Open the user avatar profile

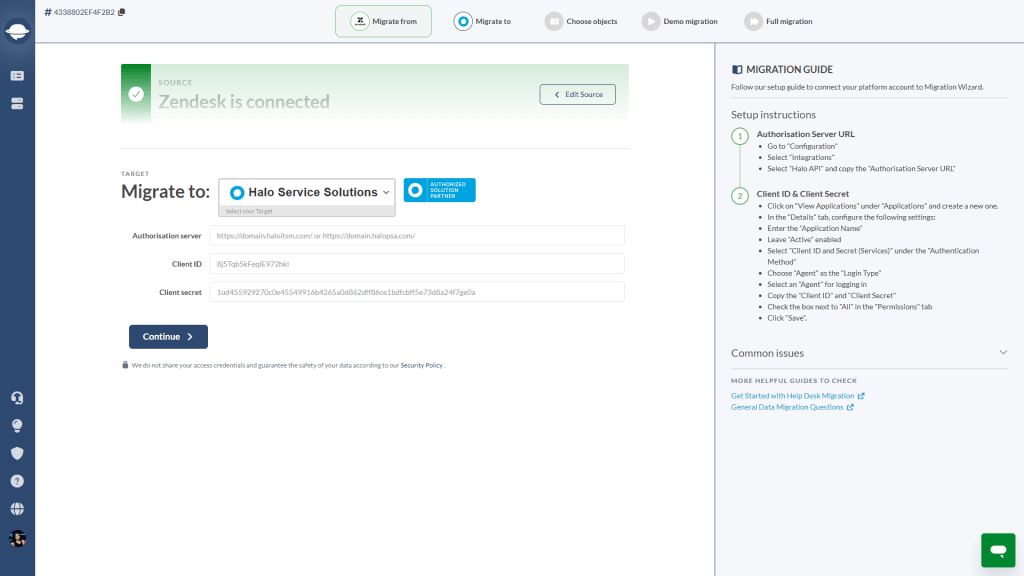coord(18,539)
